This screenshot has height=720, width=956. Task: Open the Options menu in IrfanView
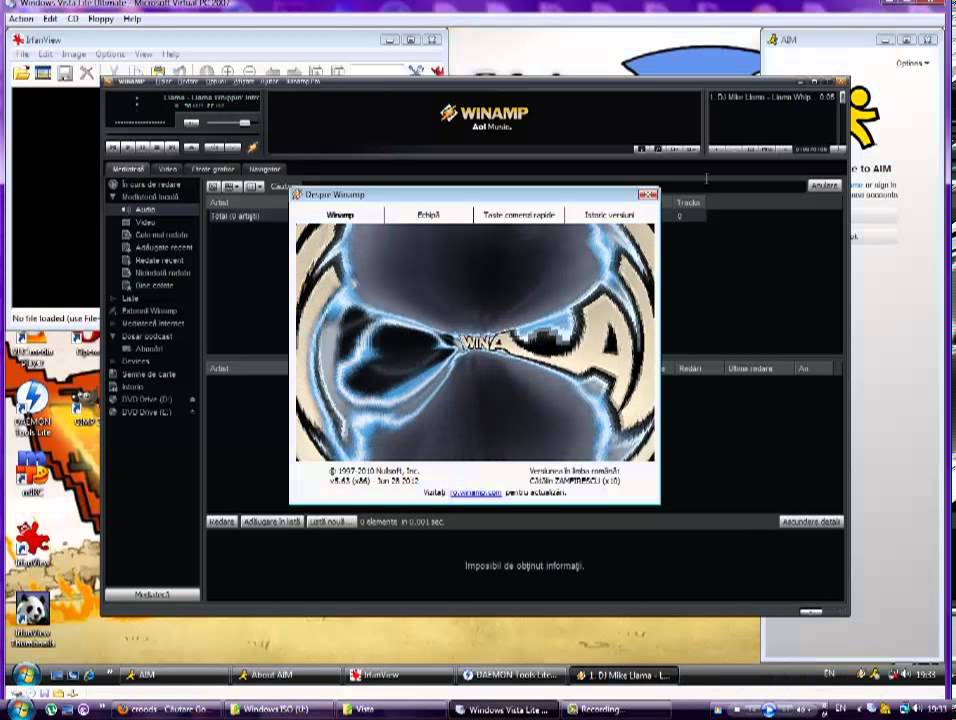(x=110, y=54)
